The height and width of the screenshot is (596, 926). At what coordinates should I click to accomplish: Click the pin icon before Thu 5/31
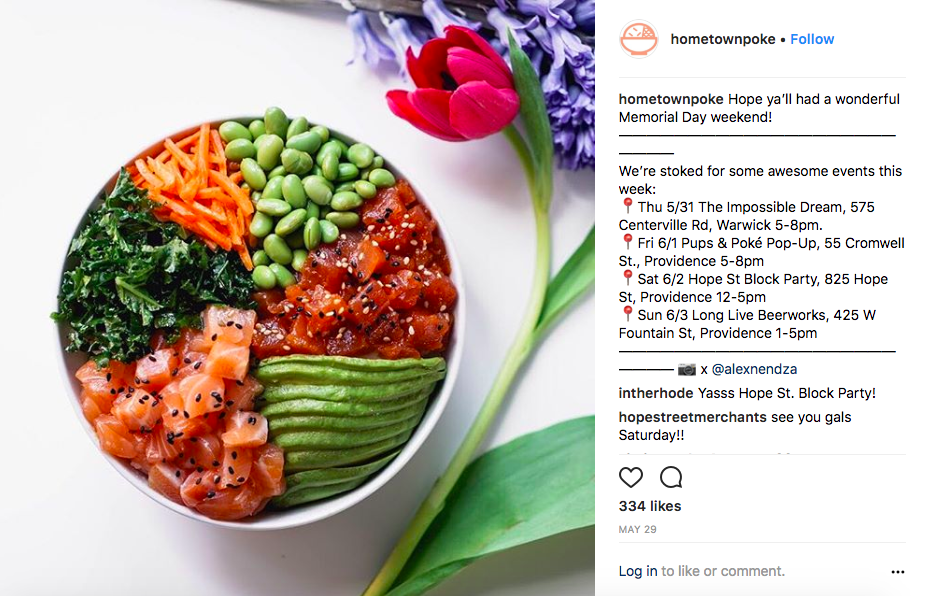point(627,206)
